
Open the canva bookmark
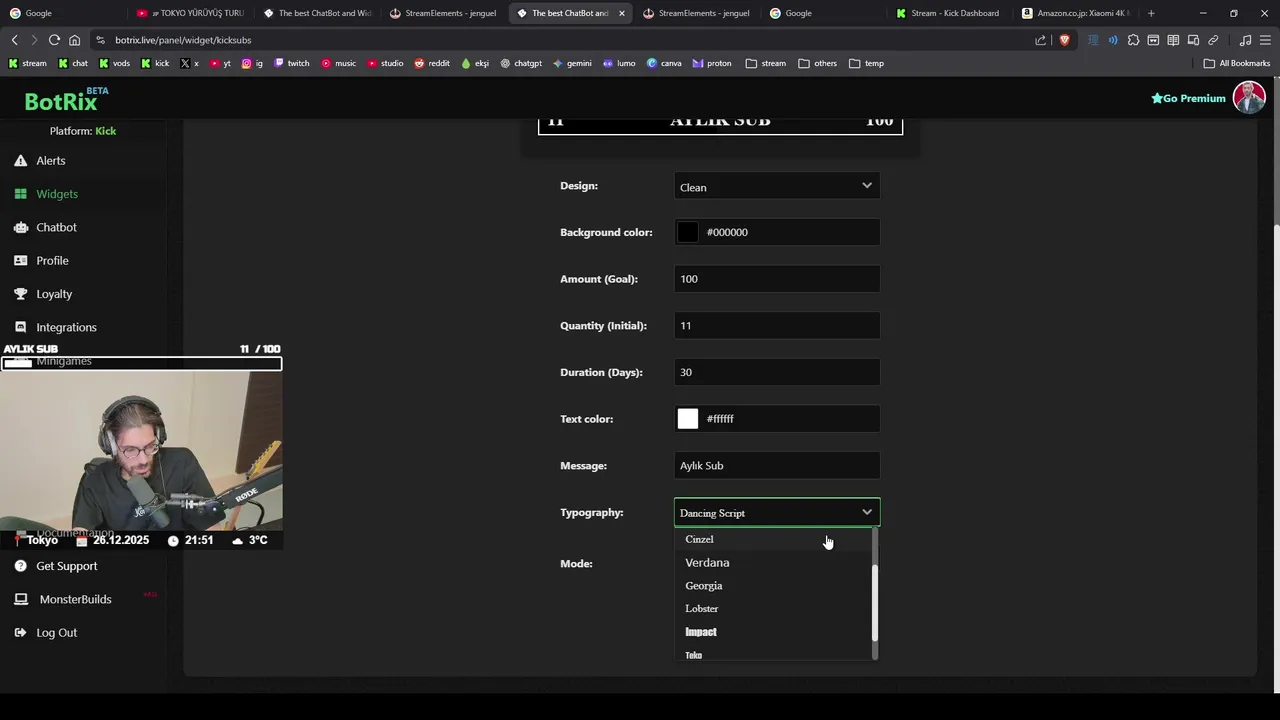pos(664,63)
